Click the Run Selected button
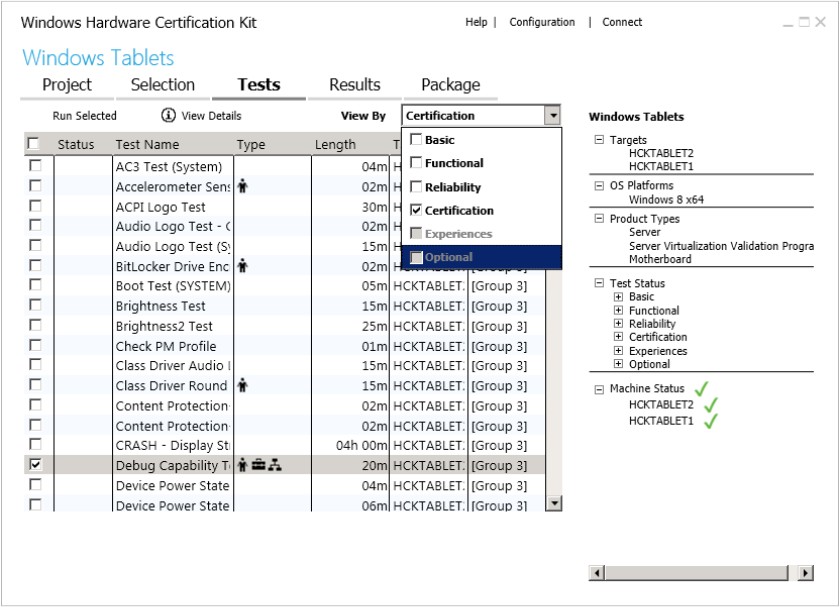840x607 pixels. pos(84,115)
